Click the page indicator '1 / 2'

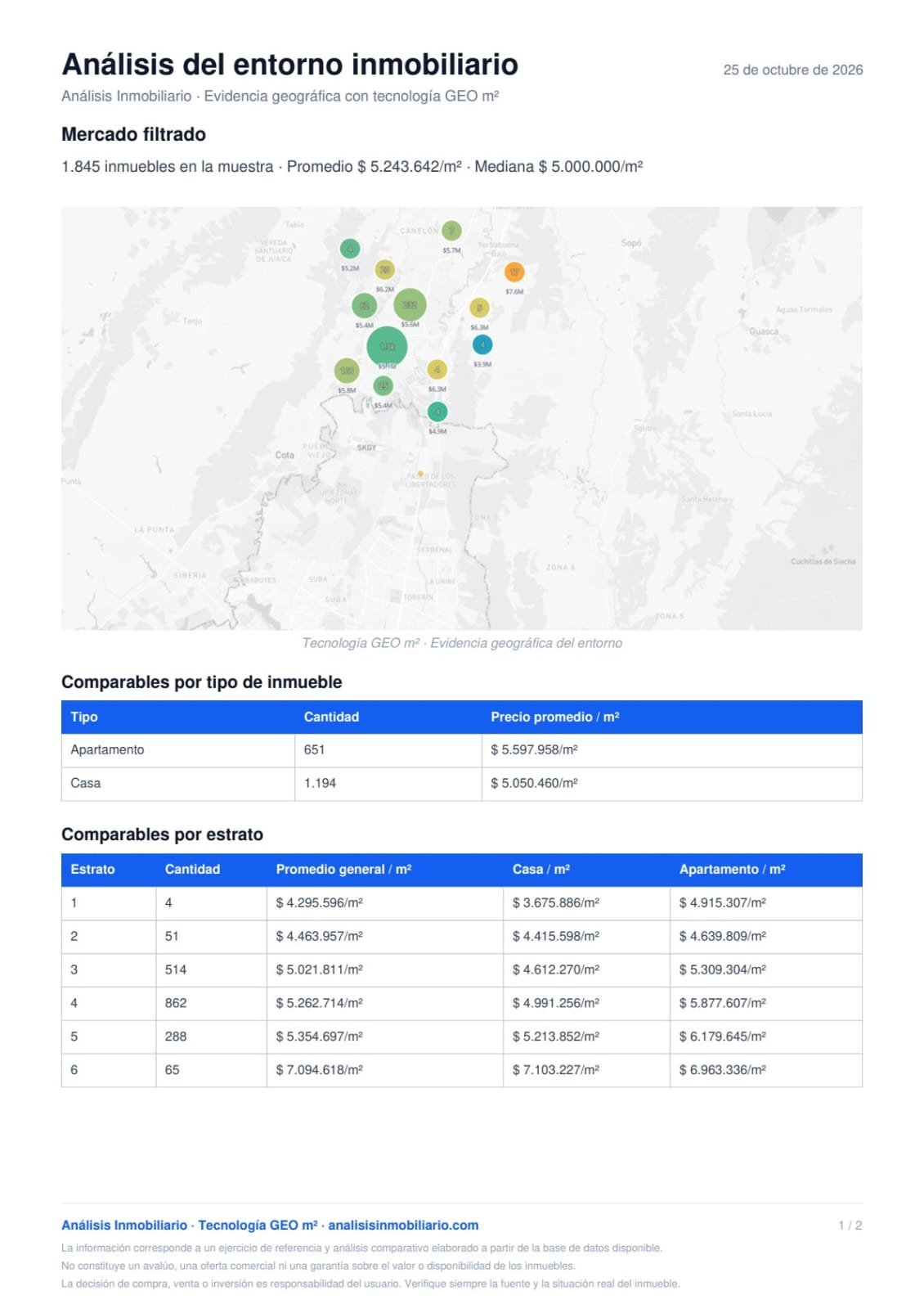[850, 1225]
